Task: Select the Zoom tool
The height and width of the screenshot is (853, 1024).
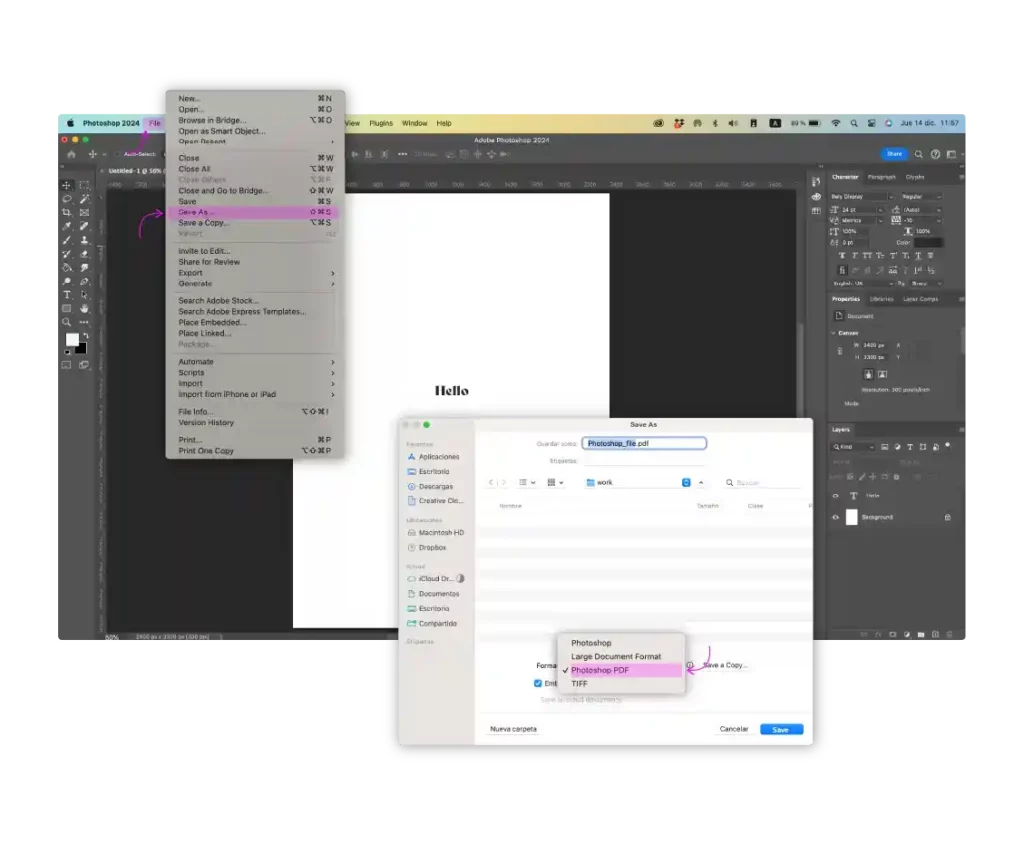Action: tap(67, 322)
